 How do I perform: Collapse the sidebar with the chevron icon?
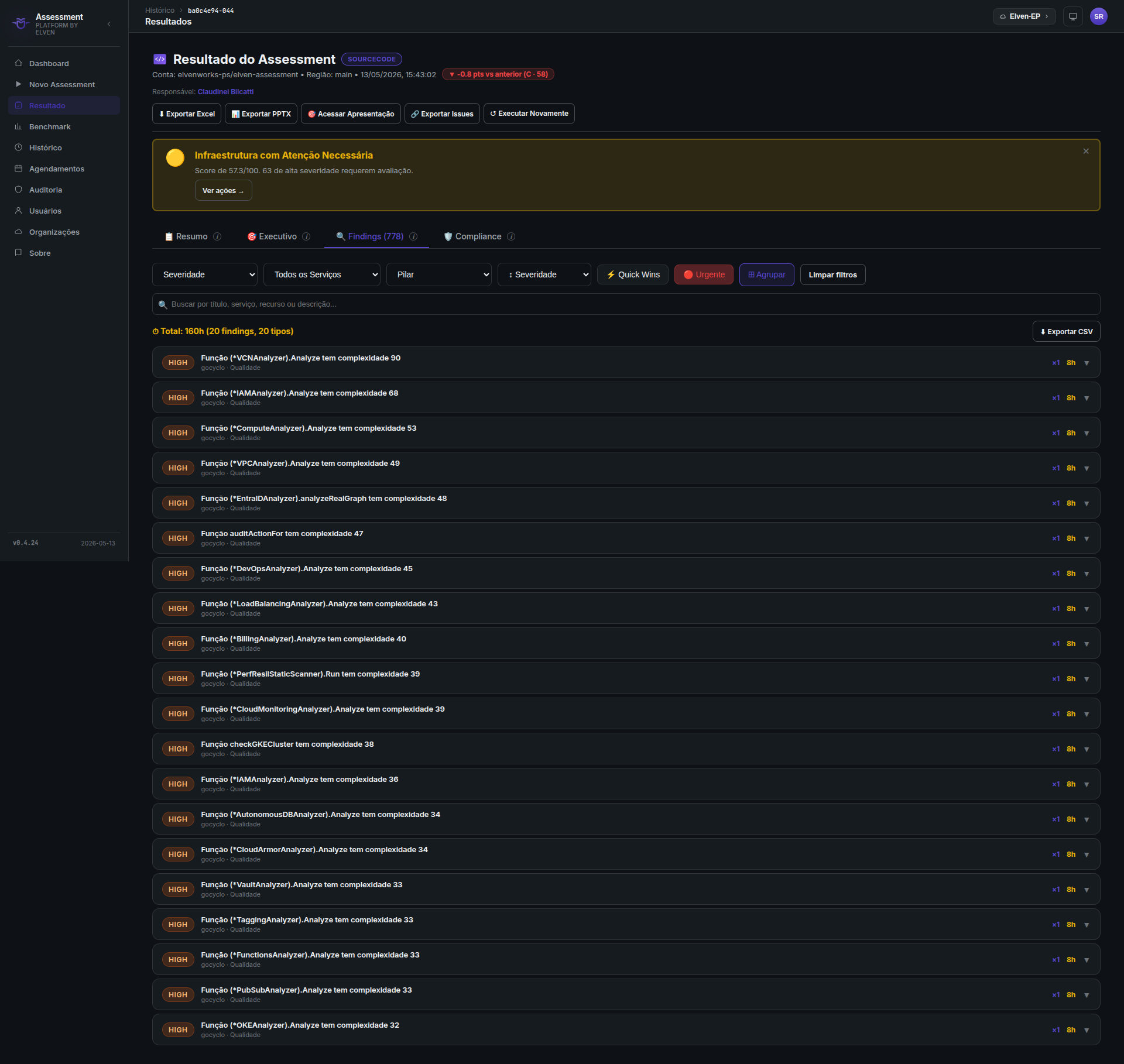coord(109,24)
